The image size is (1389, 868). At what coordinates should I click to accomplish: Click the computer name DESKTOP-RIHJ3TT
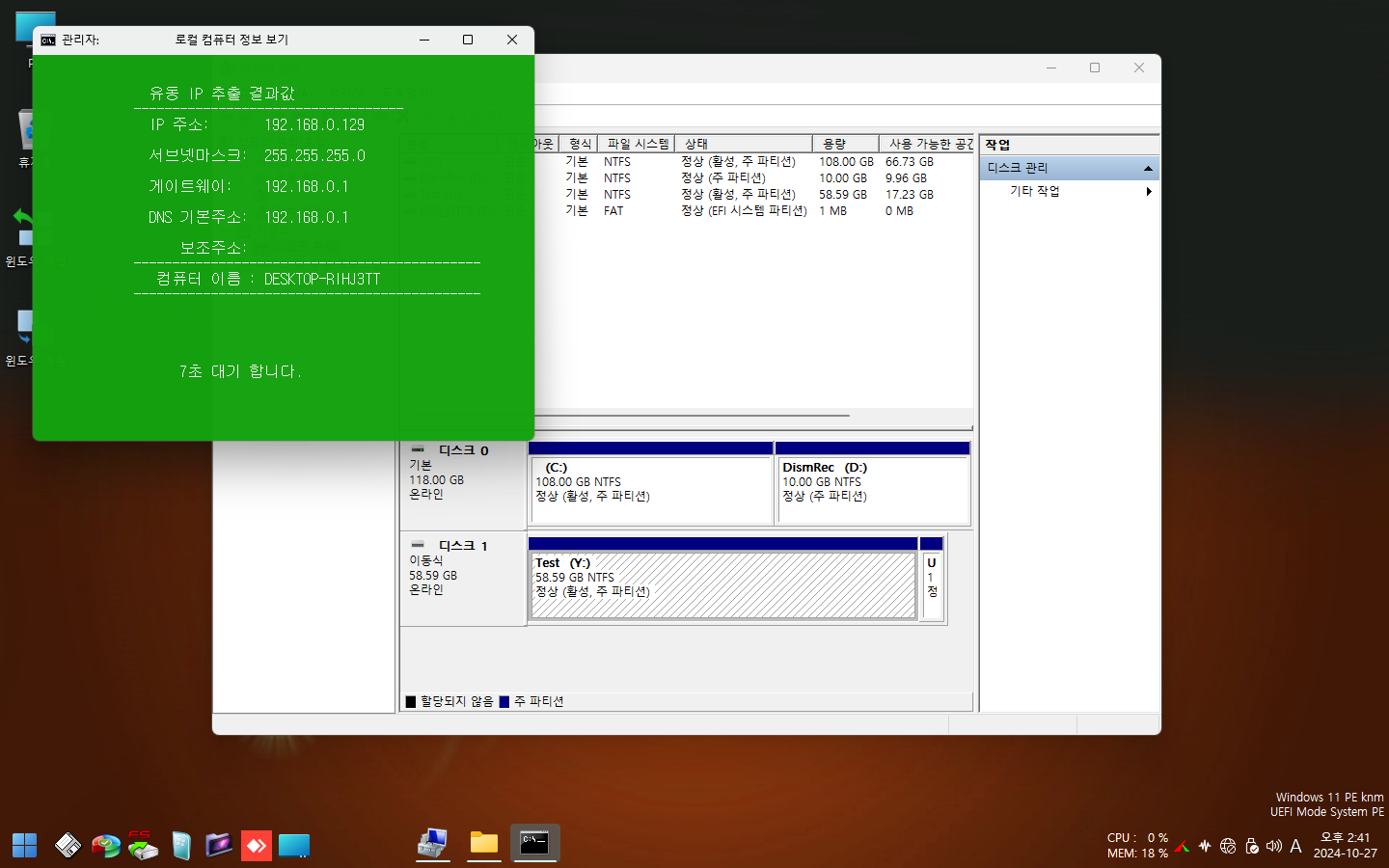pyautogui.click(x=322, y=279)
